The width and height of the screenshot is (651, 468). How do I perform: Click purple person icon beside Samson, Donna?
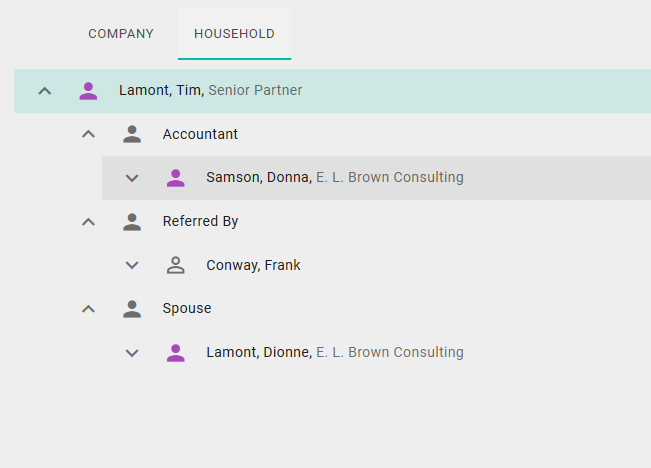pos(176,178)
